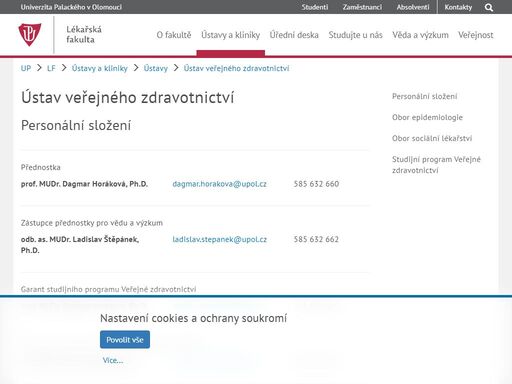Screen dimensions: 512x384
Task: Click the Personální složení heading
Action: click(x=76, y=126)
